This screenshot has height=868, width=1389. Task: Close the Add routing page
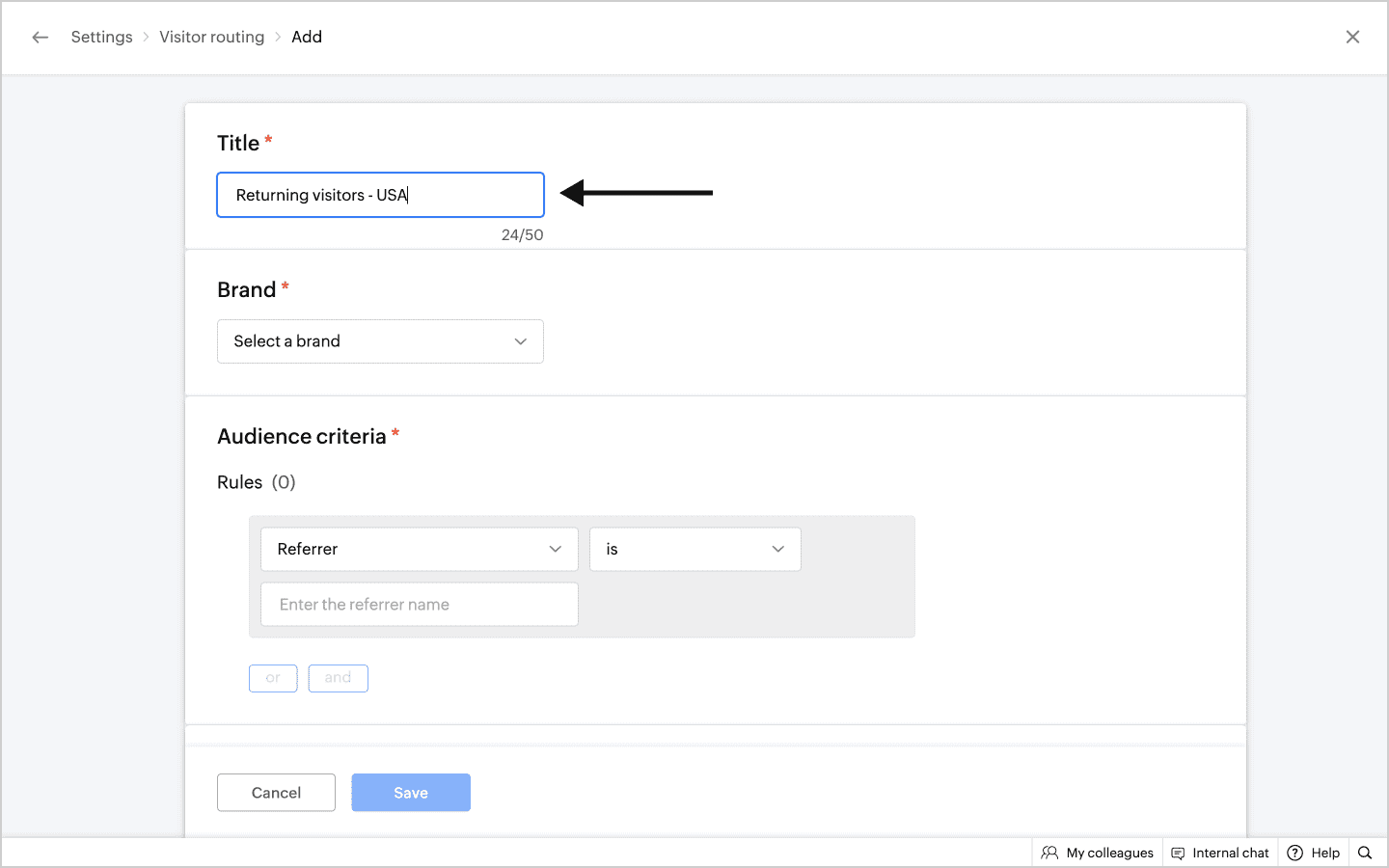[1352, 38]
